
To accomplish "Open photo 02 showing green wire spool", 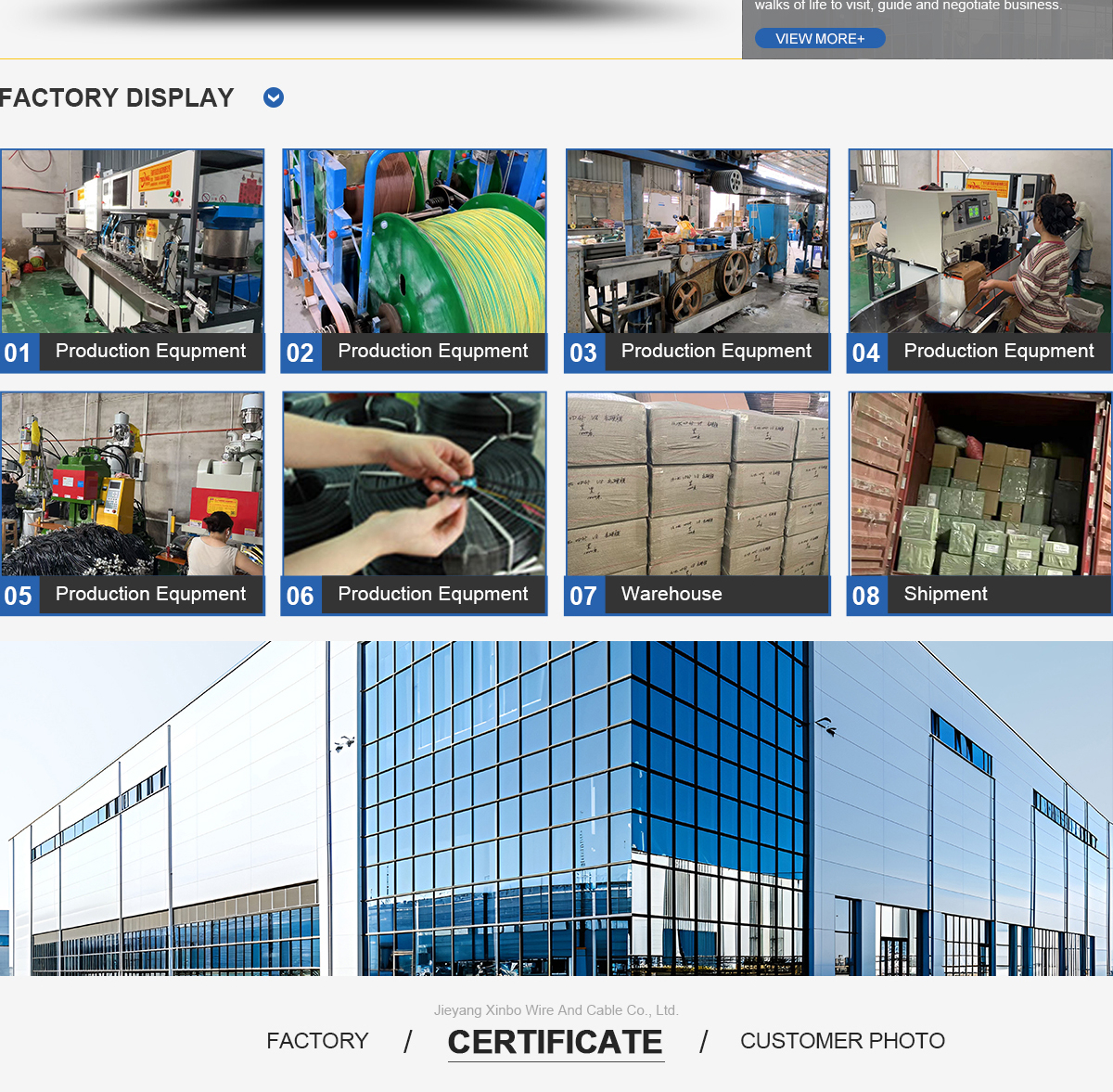I will point(415,241).
